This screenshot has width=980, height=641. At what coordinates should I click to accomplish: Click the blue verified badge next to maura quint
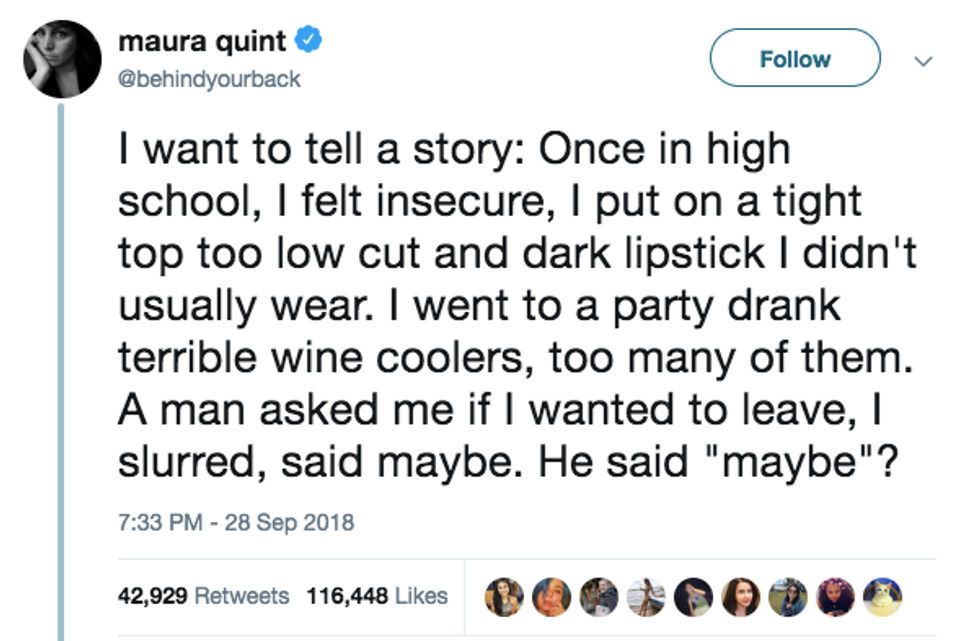(306, 37)
